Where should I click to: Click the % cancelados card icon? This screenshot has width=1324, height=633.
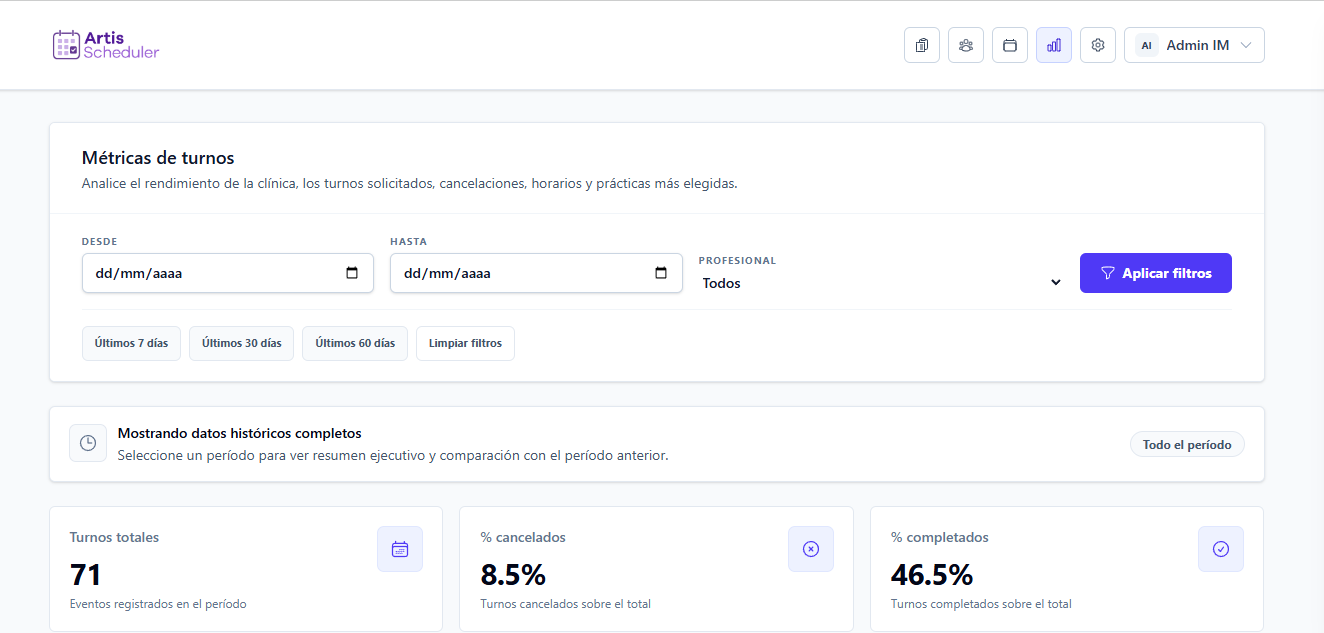point(811,549)
